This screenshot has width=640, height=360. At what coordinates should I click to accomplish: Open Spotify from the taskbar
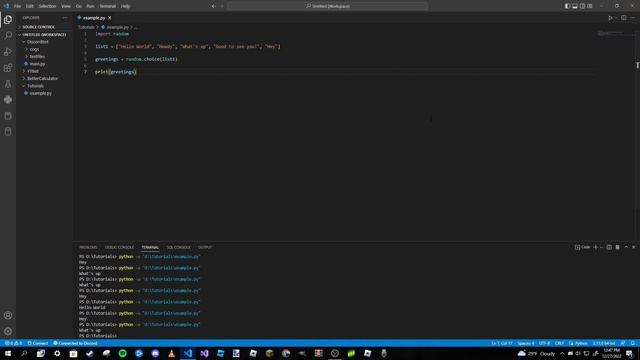point(122,353)
